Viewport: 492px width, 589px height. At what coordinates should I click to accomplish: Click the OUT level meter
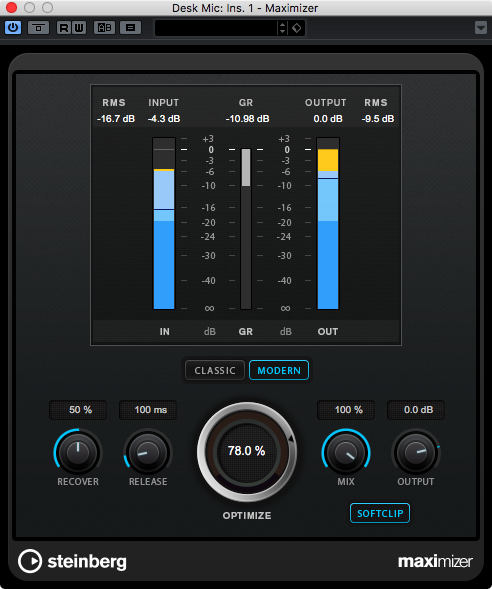328,224
